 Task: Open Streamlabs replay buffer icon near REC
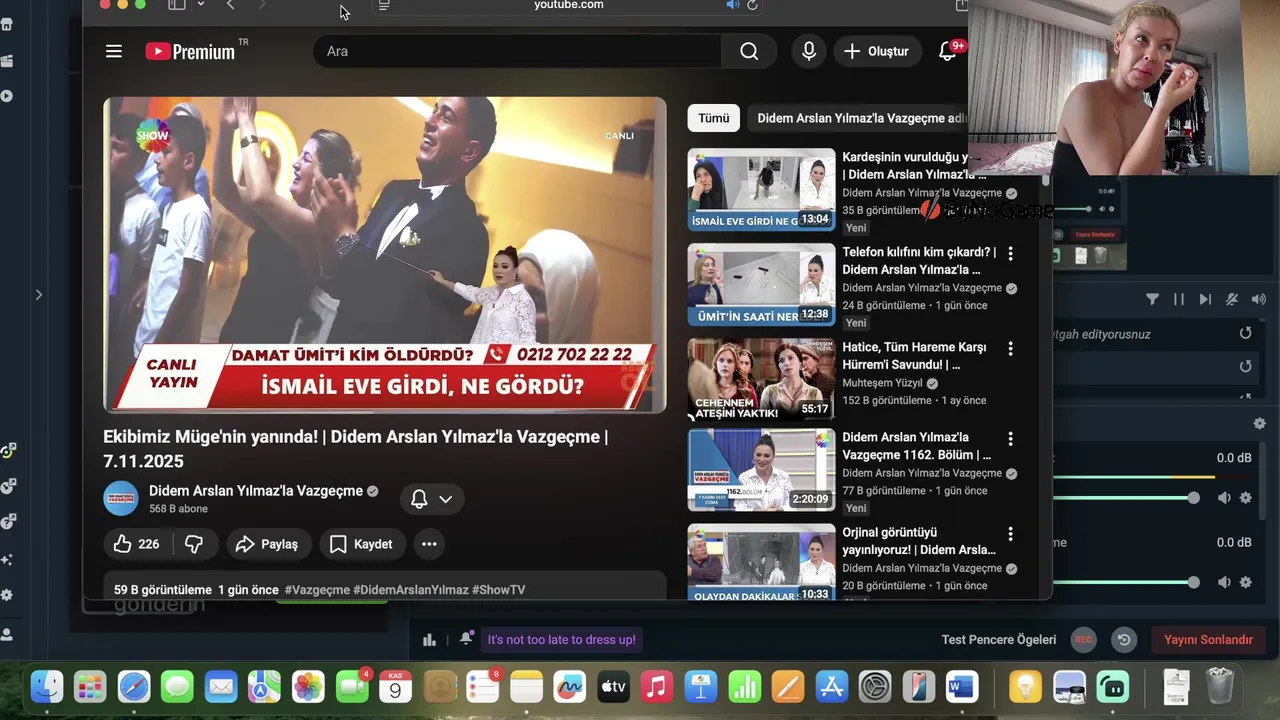tap(1124, 640)
